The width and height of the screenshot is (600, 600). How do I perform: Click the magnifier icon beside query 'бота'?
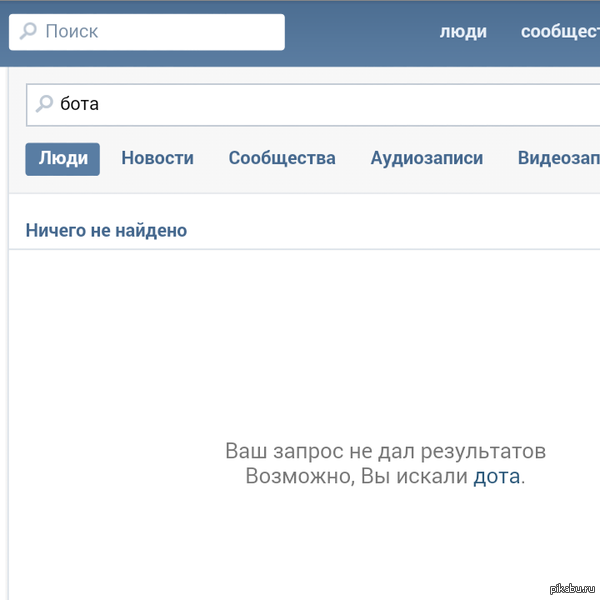pos(44,104)
